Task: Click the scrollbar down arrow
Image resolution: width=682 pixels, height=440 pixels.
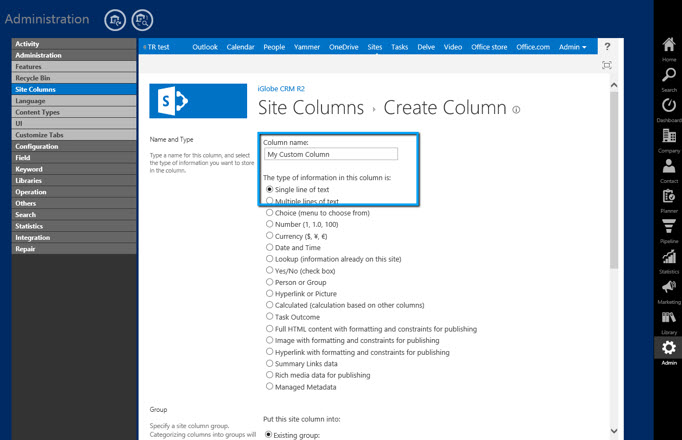Action: pyautogui.click(x=614, y=431)
